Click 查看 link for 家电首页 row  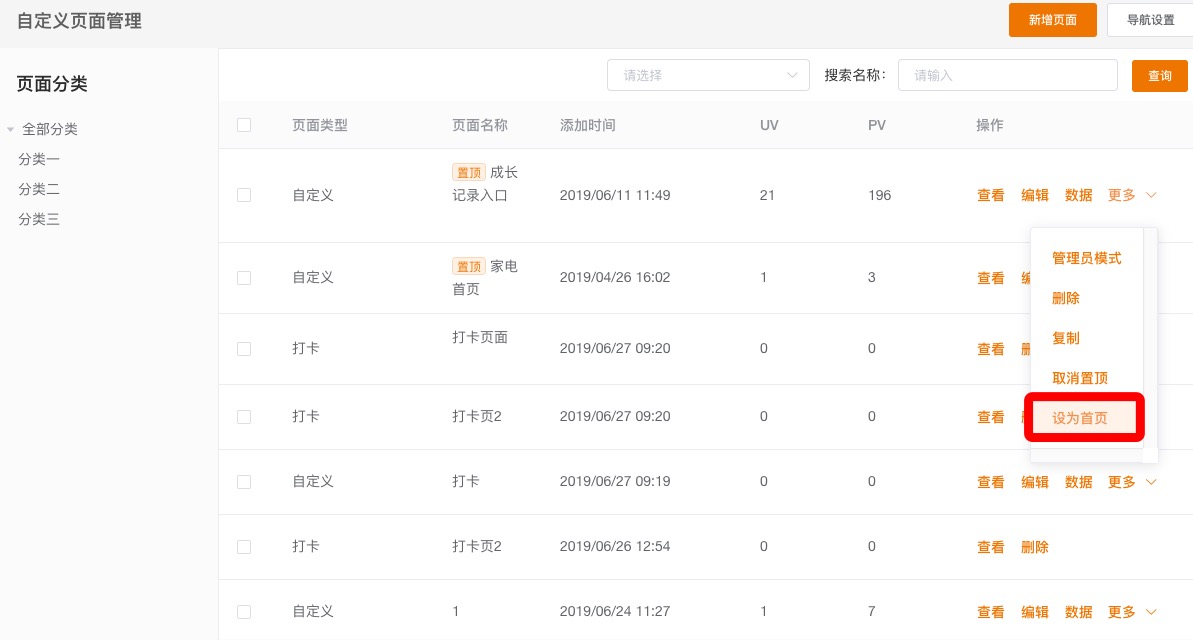[x=990, y=278]
